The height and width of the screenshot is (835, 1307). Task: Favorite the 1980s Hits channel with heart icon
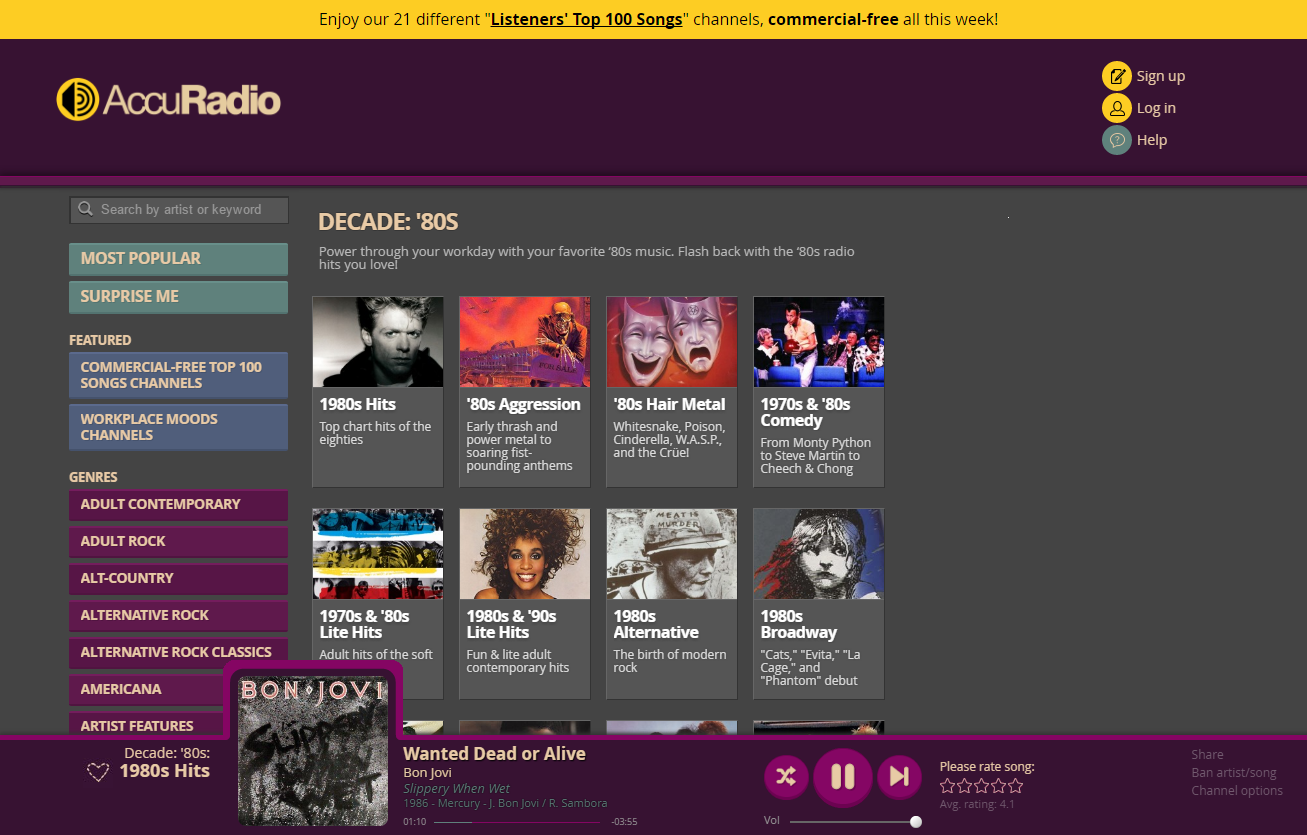(x=97, y=772)
